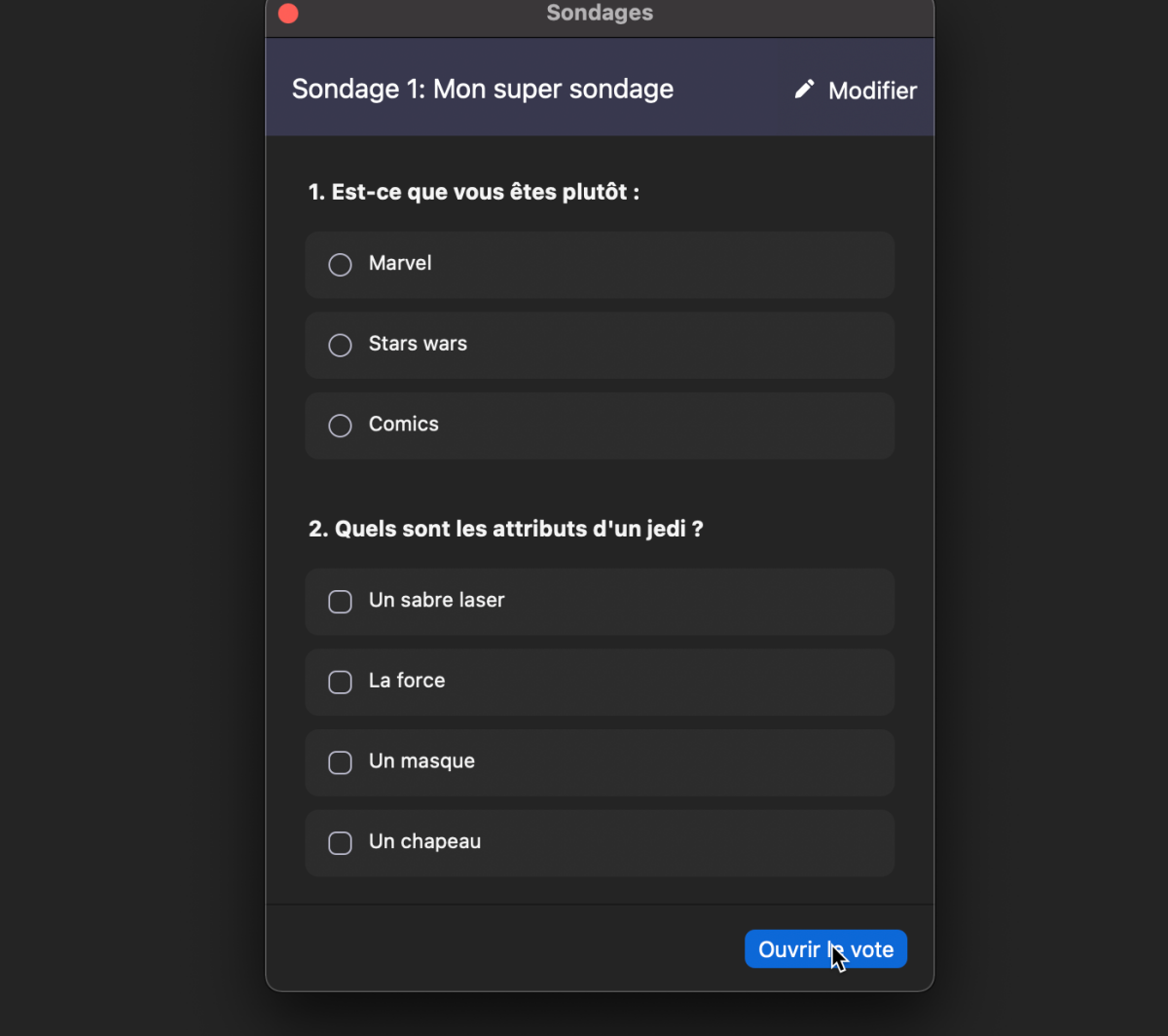
Task: Toggle the Un chapeau checkbox
Action: [340, 842]
